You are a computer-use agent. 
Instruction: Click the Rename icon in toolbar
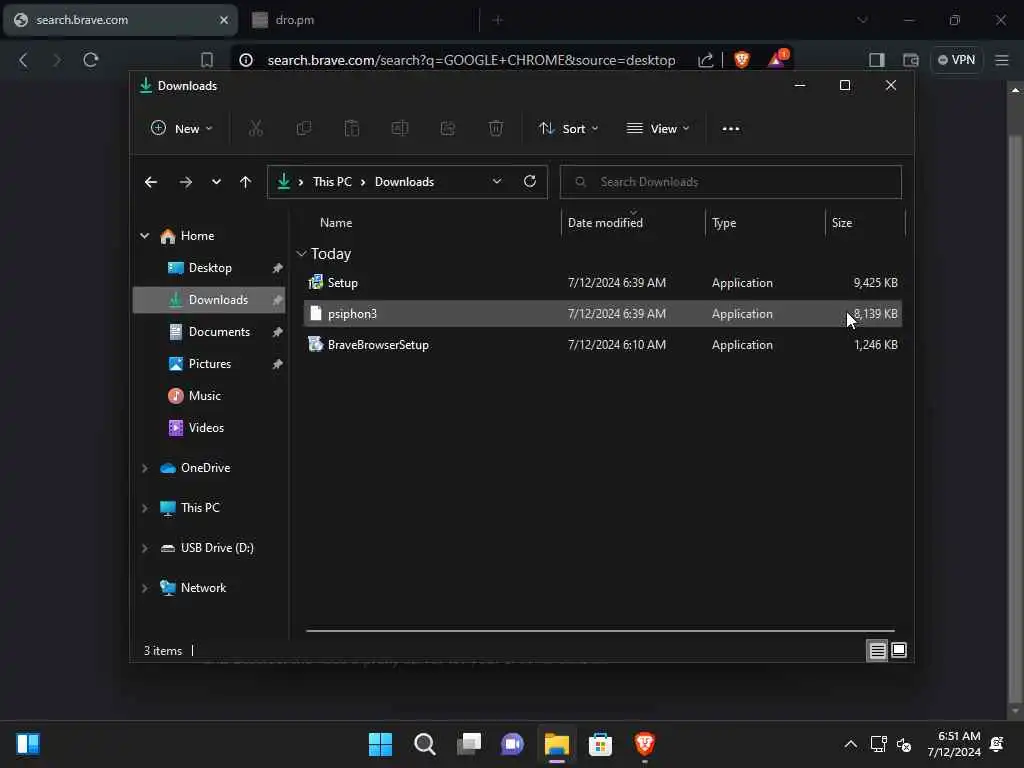click(x=400, y=129)
